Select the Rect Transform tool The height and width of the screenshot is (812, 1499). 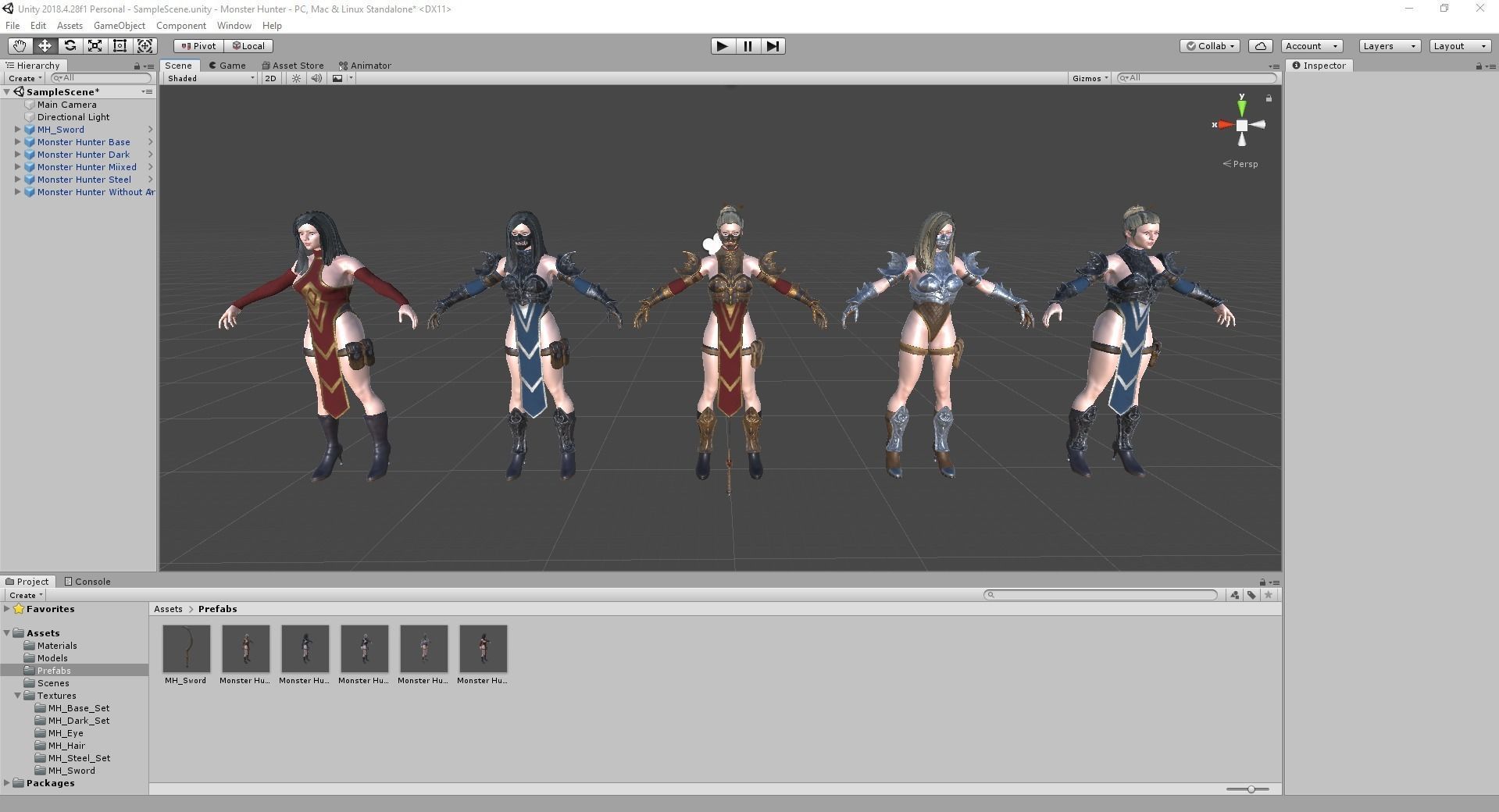(x=120, y=46)
